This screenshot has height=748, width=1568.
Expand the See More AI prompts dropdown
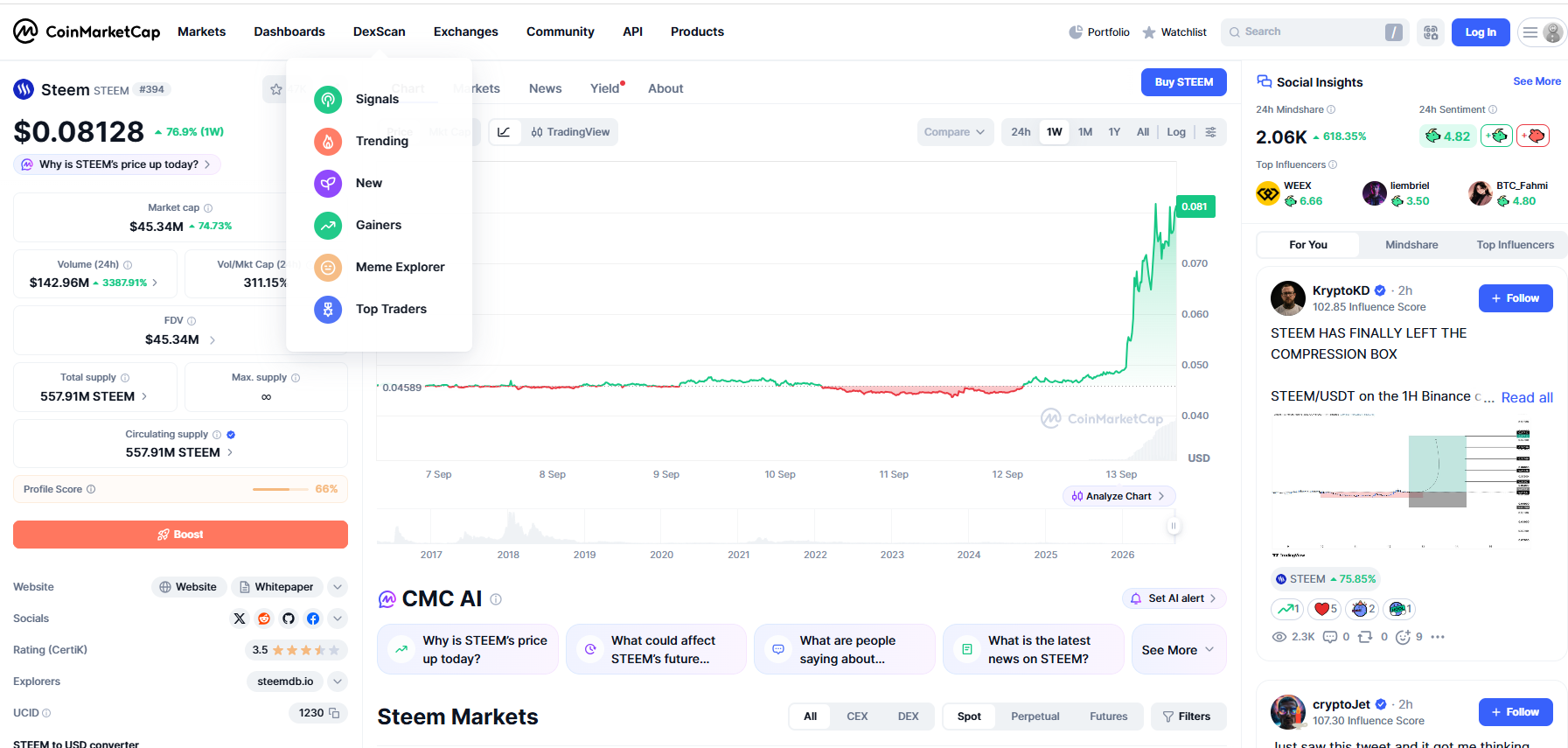coord(1179,650)
